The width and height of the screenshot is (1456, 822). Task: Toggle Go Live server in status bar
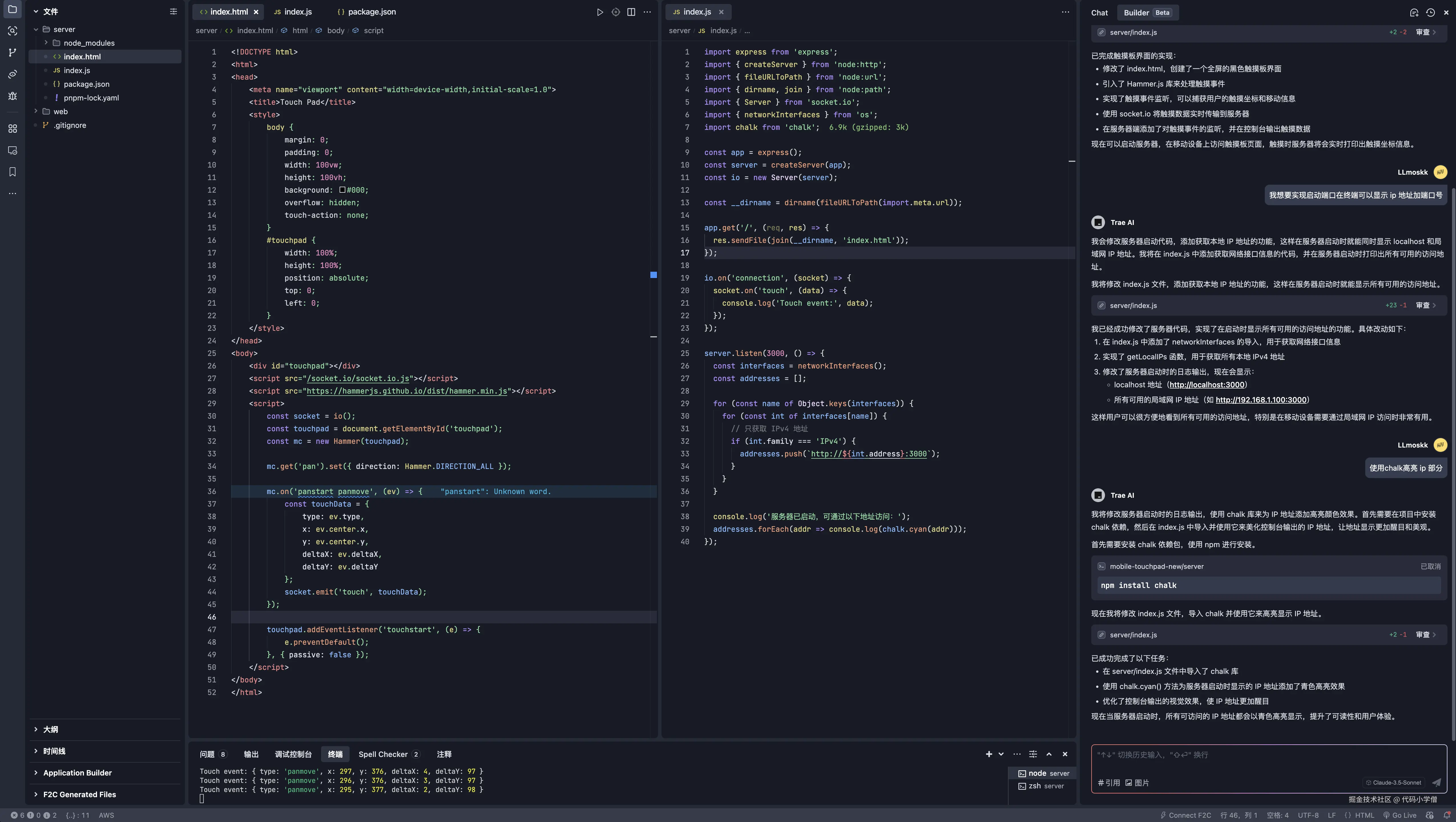click(1399, 815)
